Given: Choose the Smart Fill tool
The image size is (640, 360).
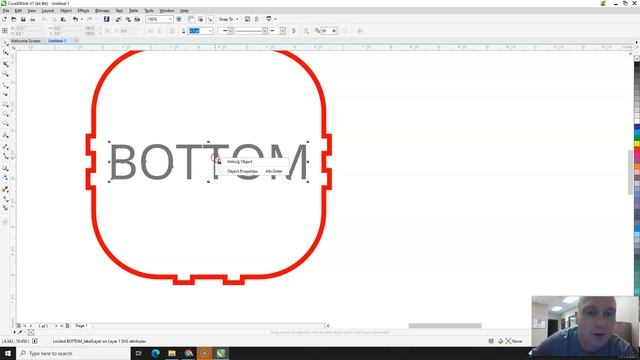Looking at the screenshot, I should tap(5, 208).
